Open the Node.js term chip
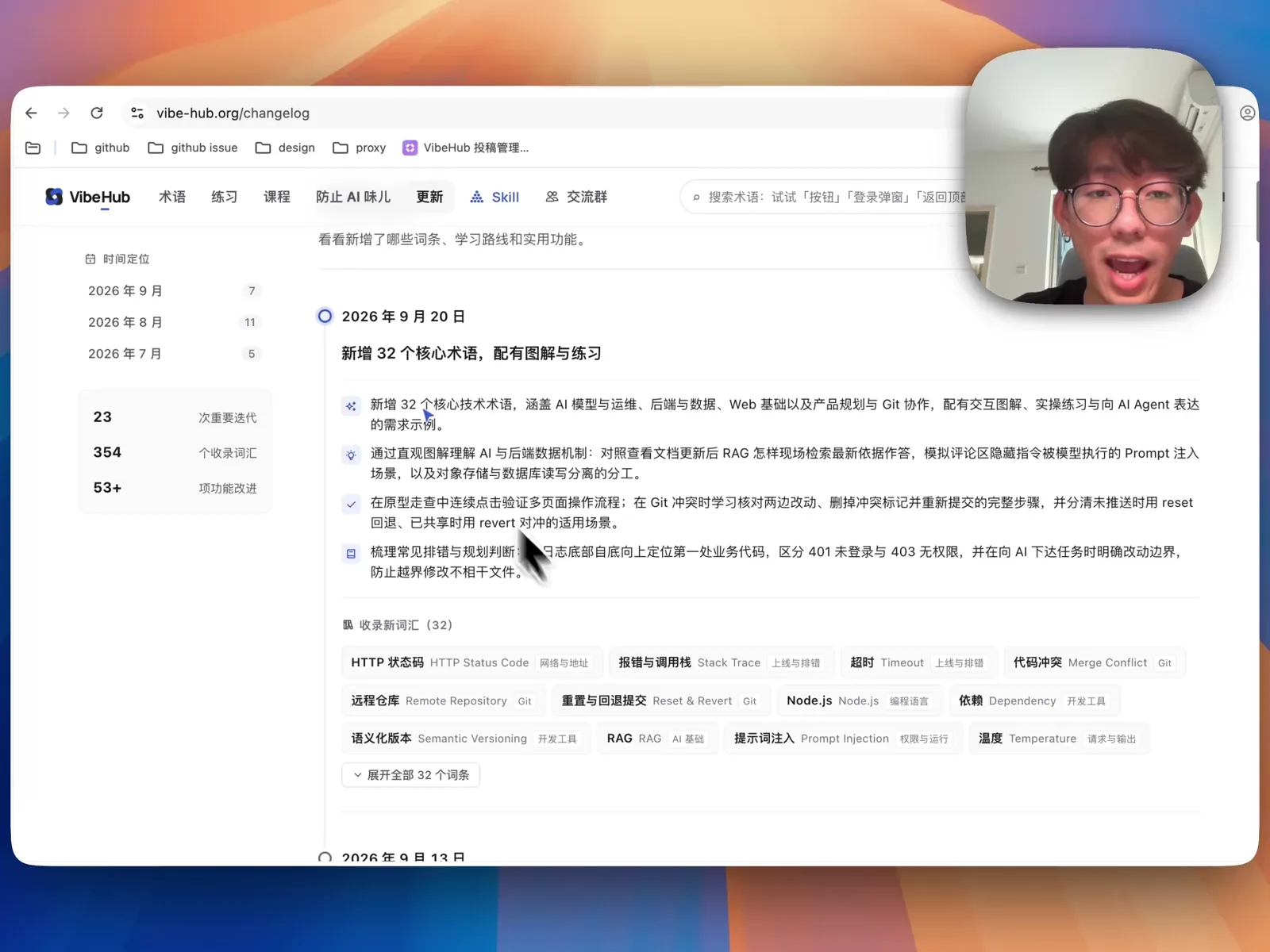 click(x=858, y=701)
